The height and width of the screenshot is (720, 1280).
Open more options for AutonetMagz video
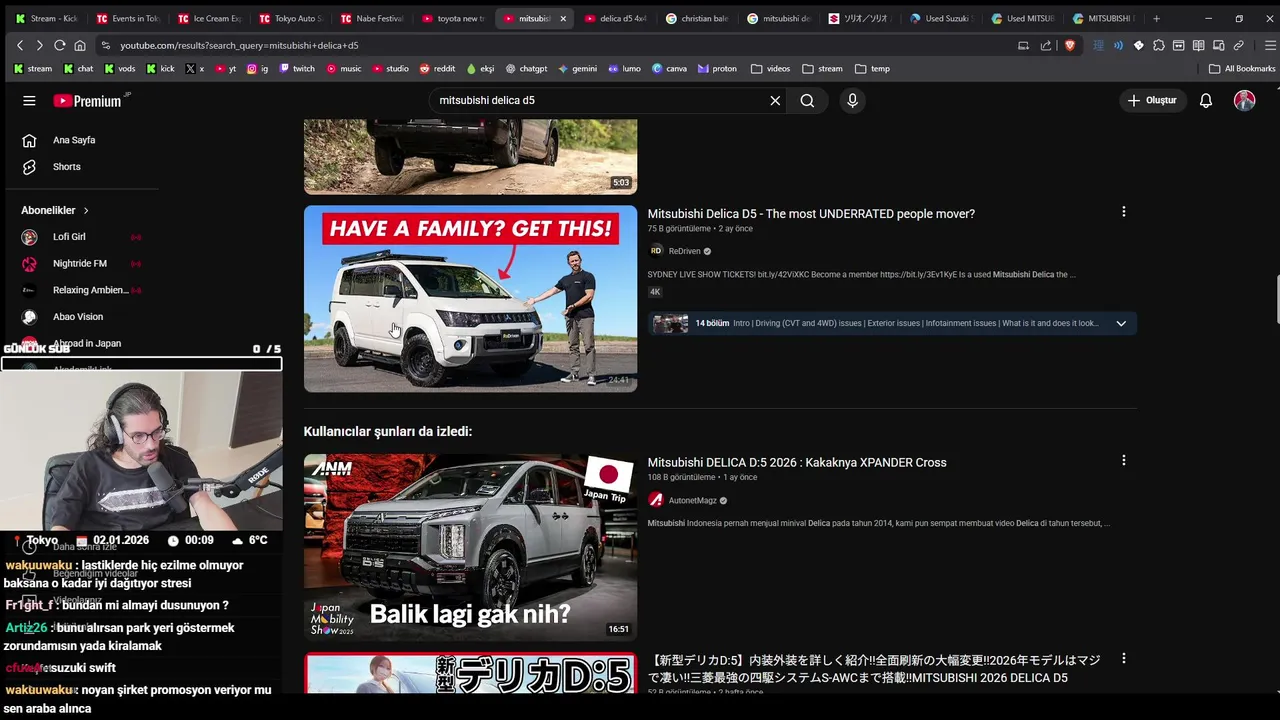click(1123, 461)
